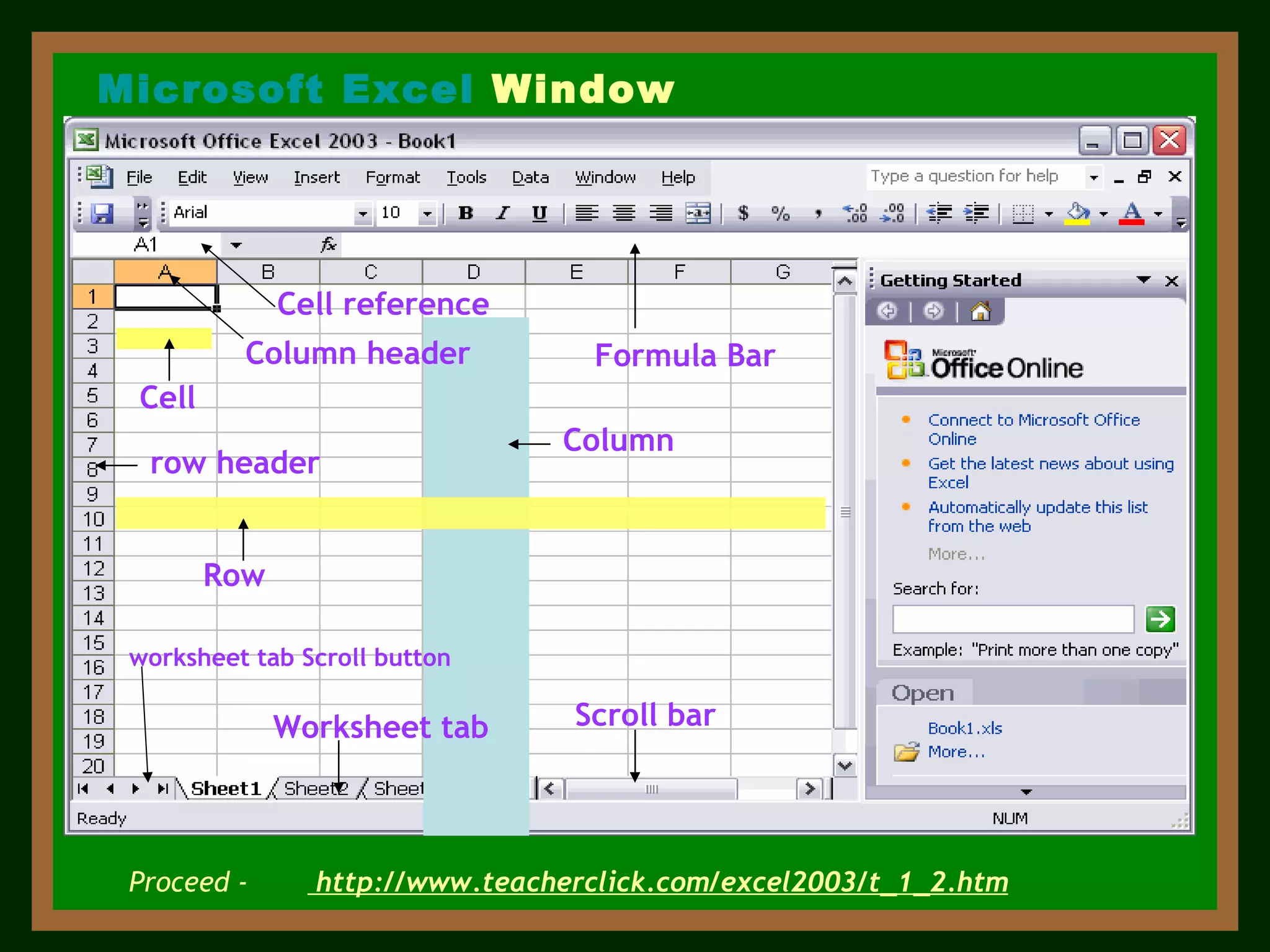1270x952 pixels.
Task: Click vertical scrollbar down arrow
Action: coord(845,765)
